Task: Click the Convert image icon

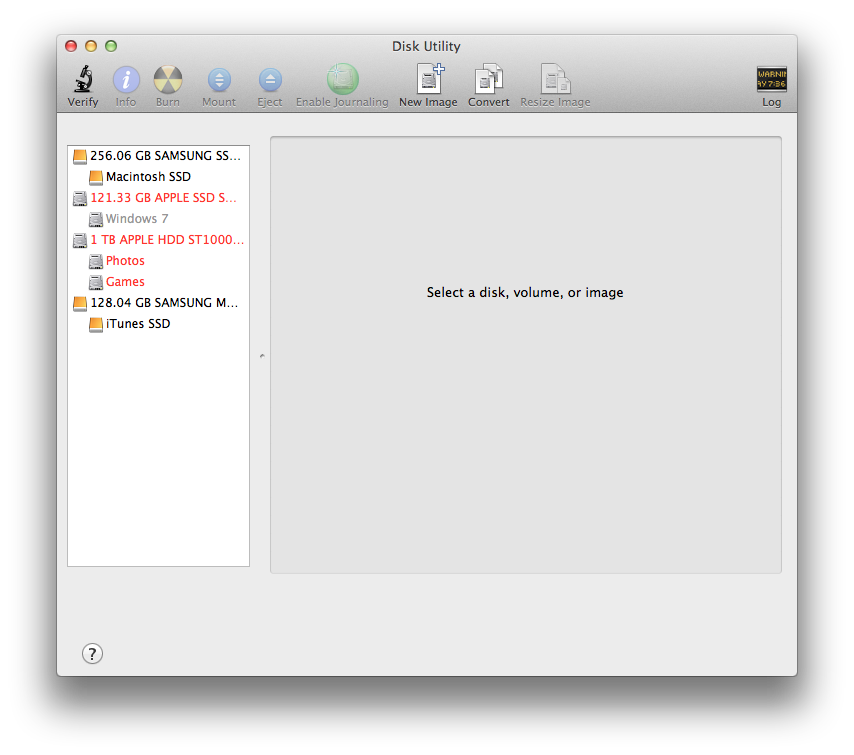Action: tap(489, 79)
